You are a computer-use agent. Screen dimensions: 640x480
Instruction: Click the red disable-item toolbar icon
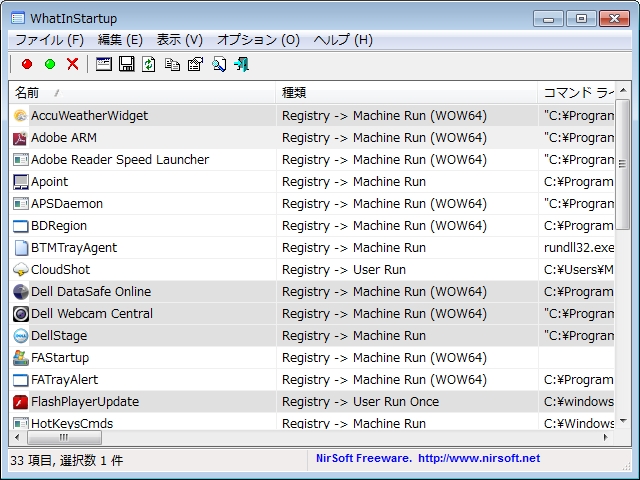(x=27, y=64)
